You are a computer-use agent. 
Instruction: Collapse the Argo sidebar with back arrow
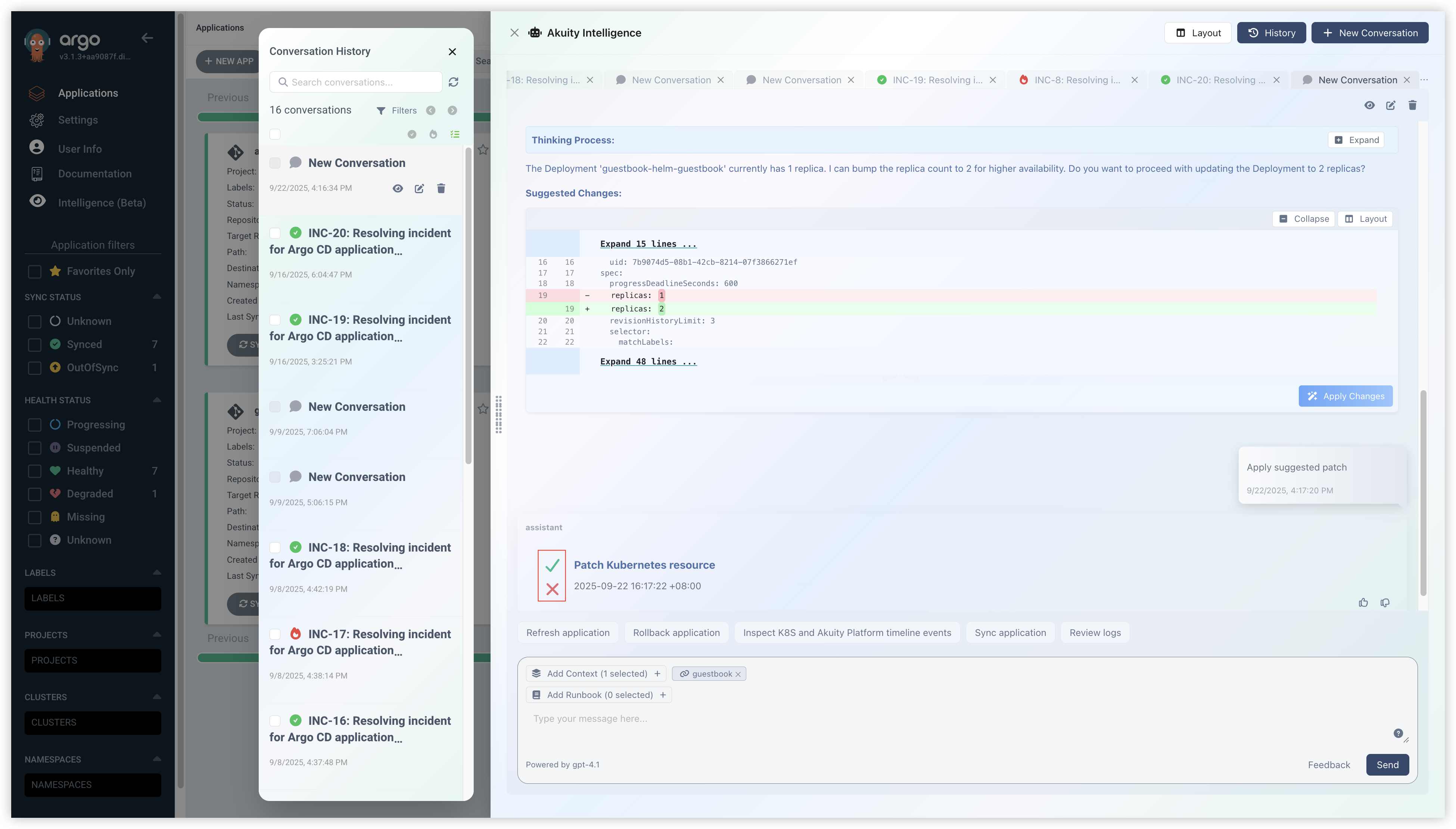click(x=147, y=38)
